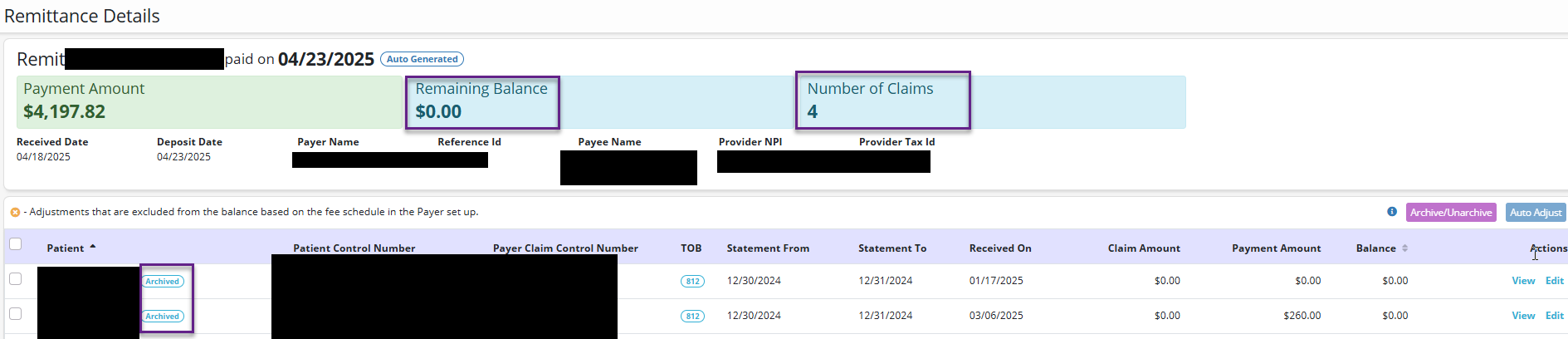Click the Archived badge on second claim
1568x339 pixels.
click(163, 317)
